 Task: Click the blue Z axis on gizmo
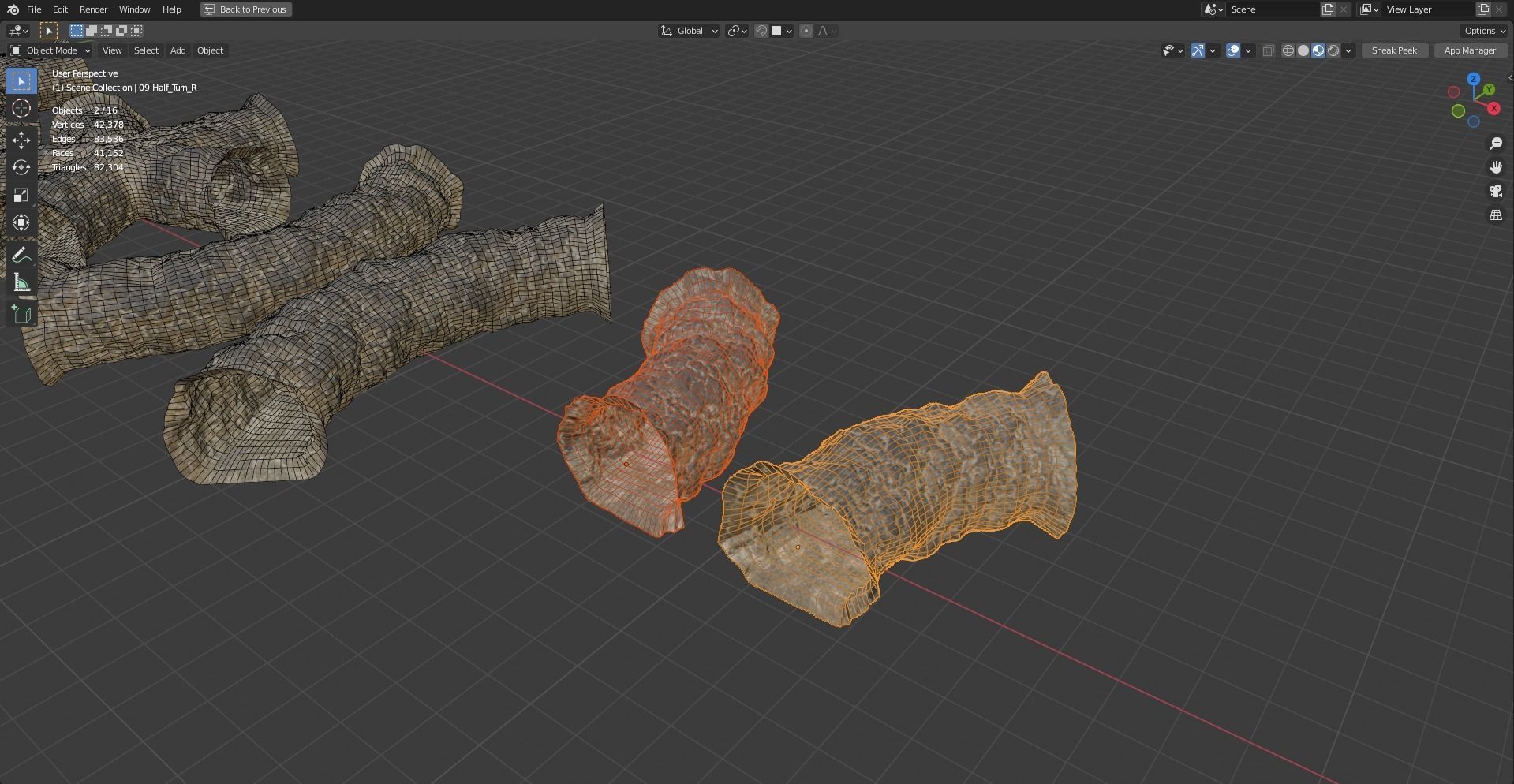coord(1473,80)
